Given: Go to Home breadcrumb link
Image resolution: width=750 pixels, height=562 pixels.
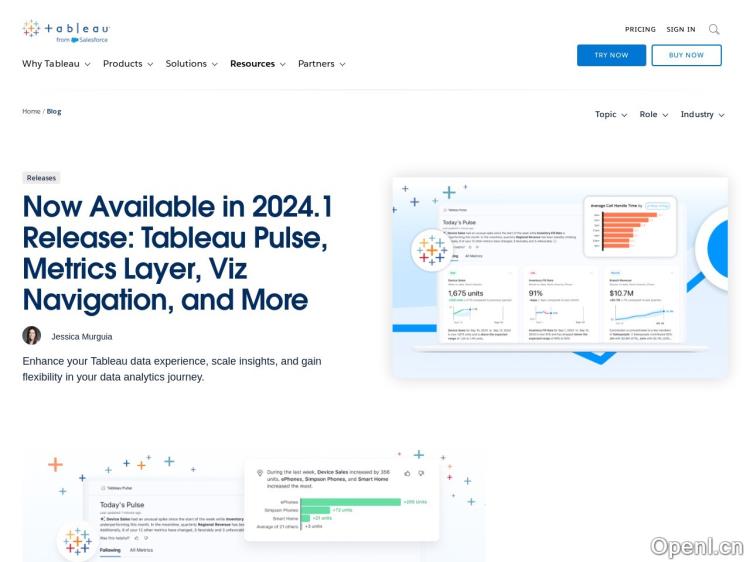Looking at the screenshot, I should pos(31,111).
